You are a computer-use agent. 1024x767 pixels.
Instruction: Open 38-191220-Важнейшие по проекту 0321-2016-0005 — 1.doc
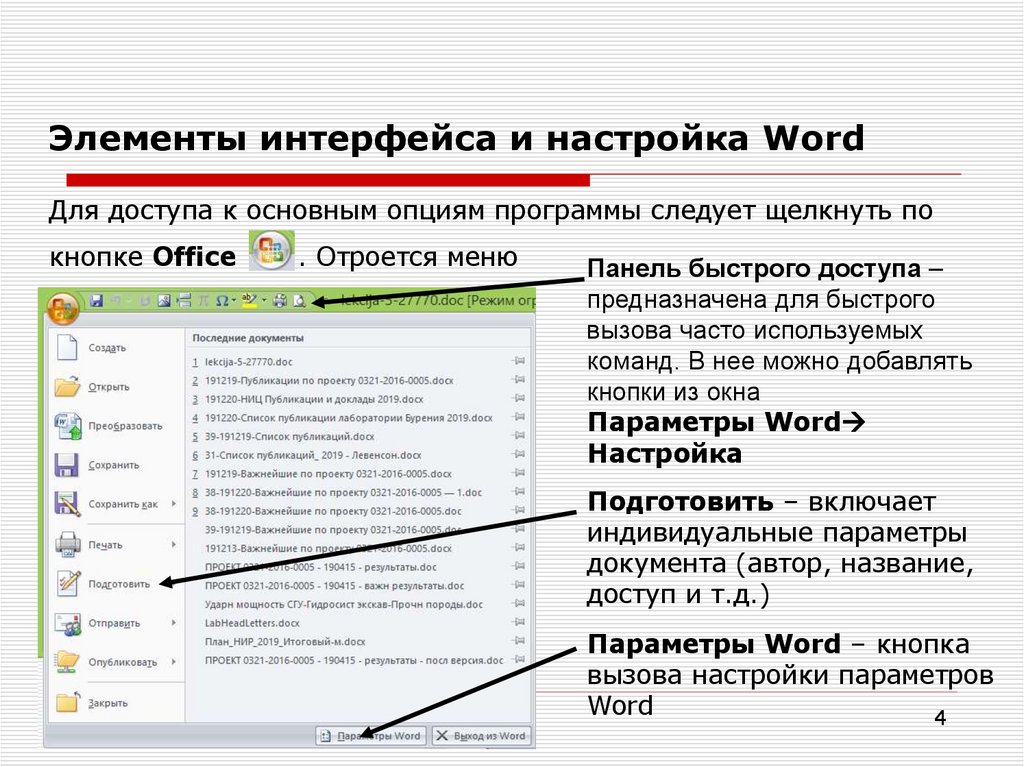tap(343, 493)
